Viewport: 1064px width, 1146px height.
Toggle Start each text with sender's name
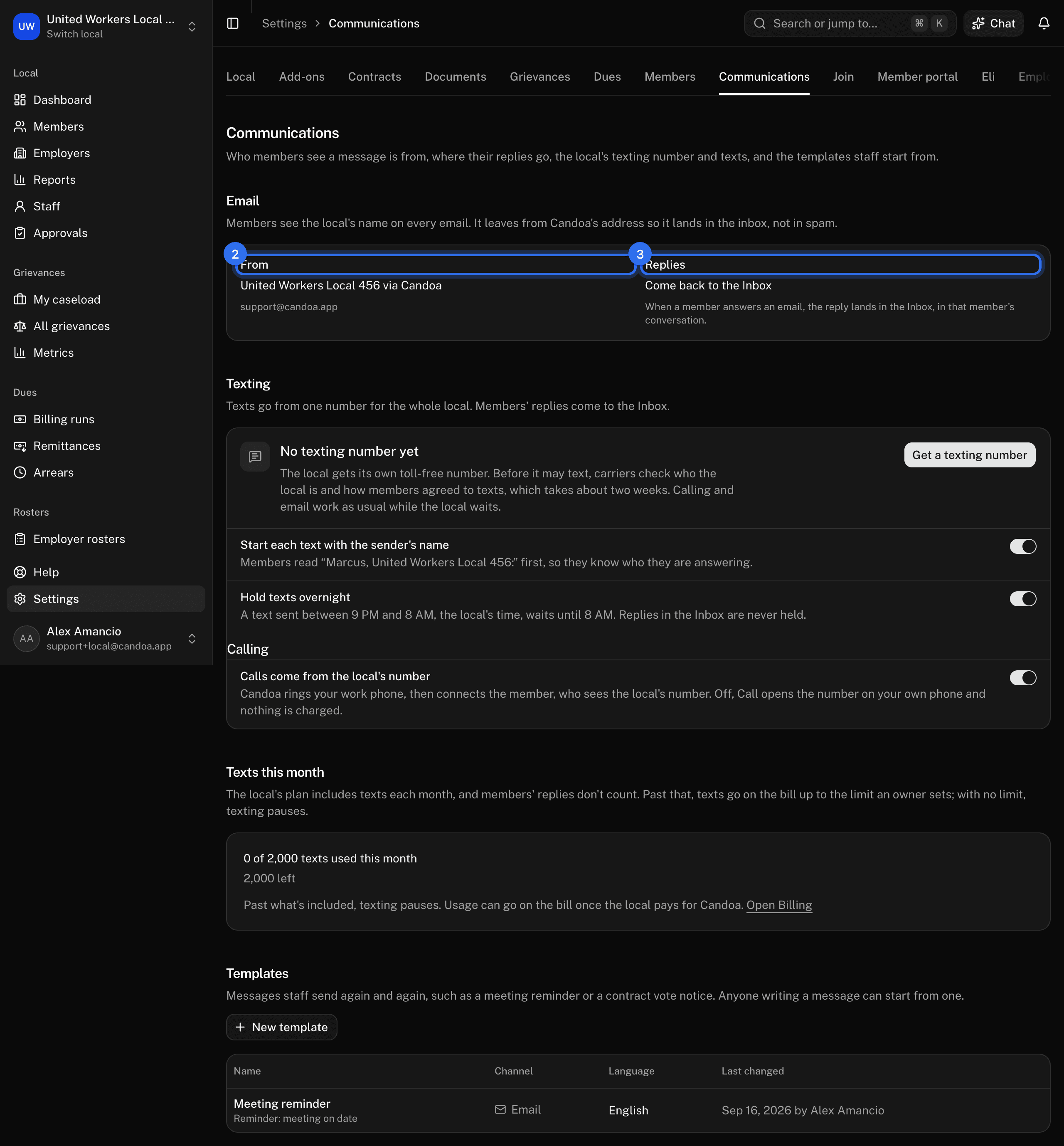[x=1022, y=546]
